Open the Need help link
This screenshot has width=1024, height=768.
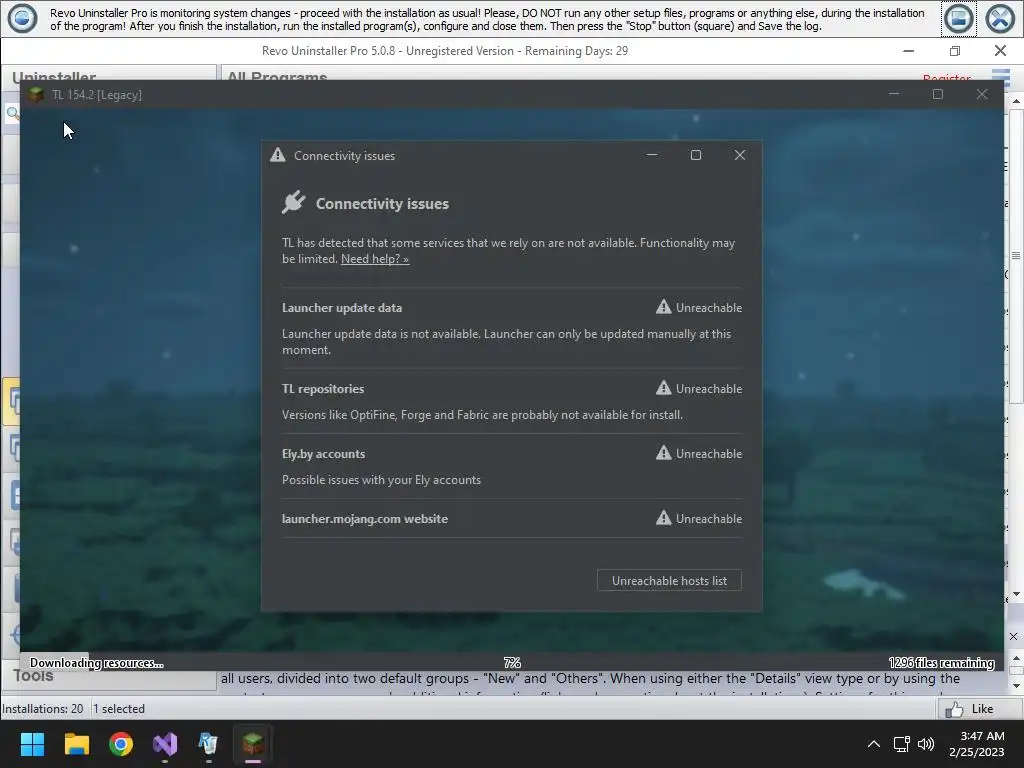click(x=375, y=259)
